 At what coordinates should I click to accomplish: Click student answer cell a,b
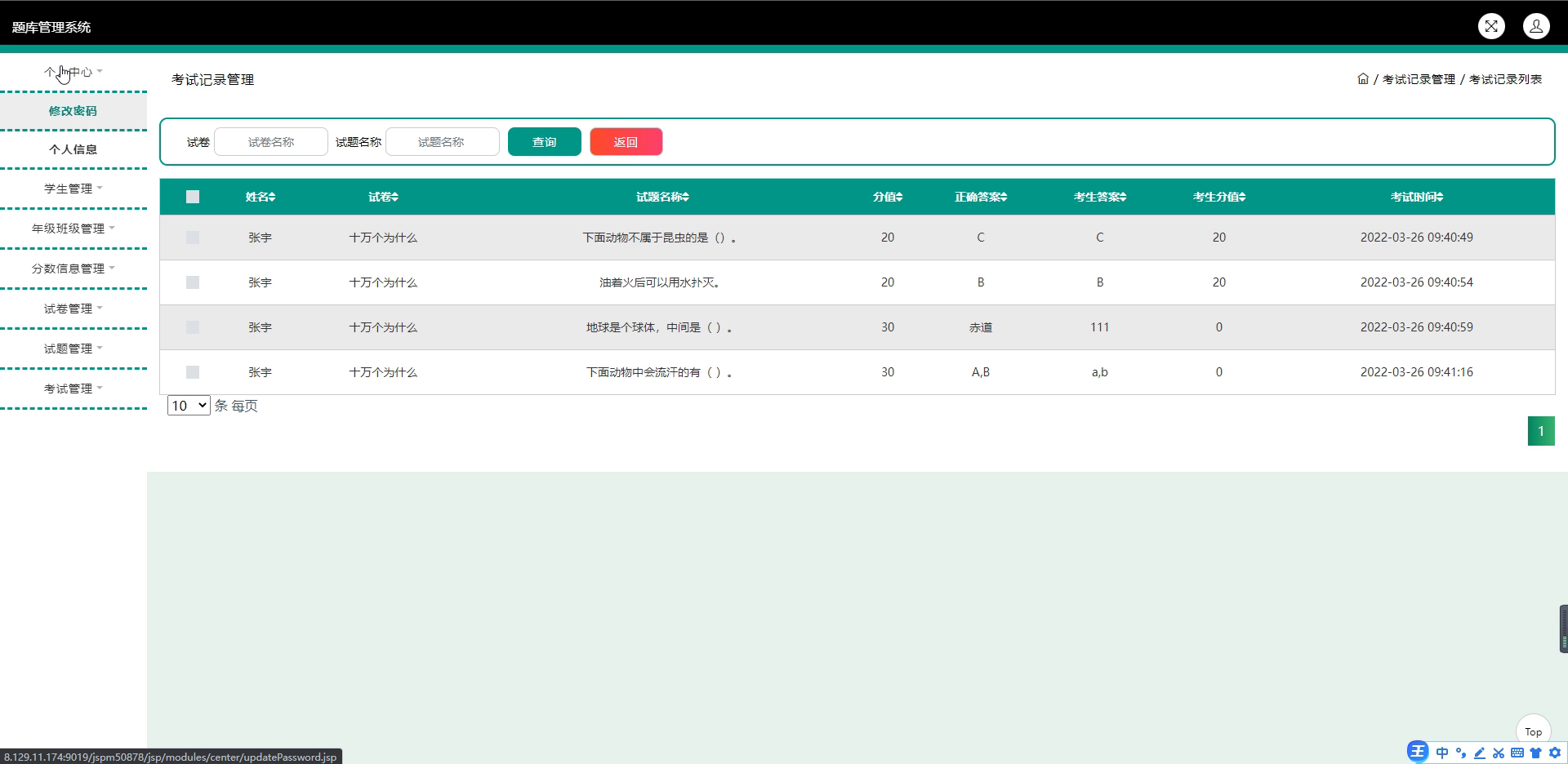click(1100, 372)
